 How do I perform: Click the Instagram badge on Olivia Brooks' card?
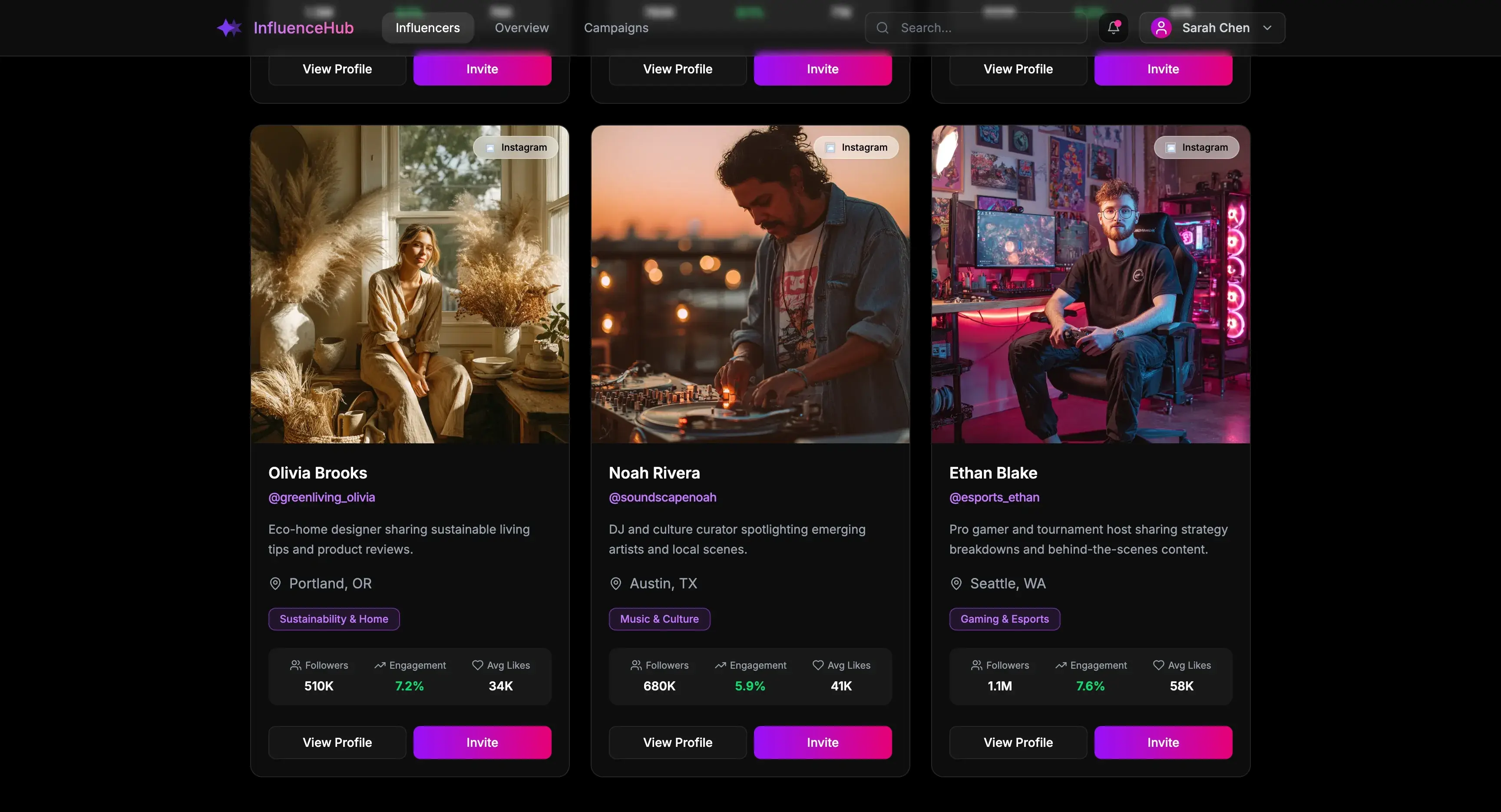(516, 147)
